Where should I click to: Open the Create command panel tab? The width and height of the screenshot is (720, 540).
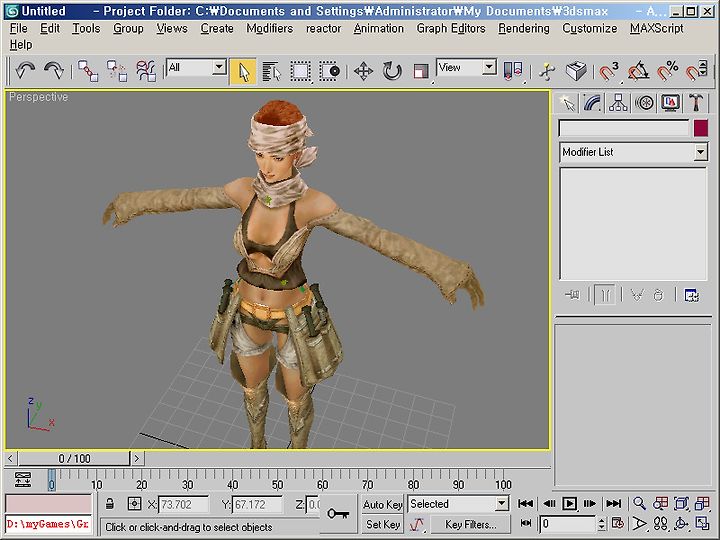point(568,103)
